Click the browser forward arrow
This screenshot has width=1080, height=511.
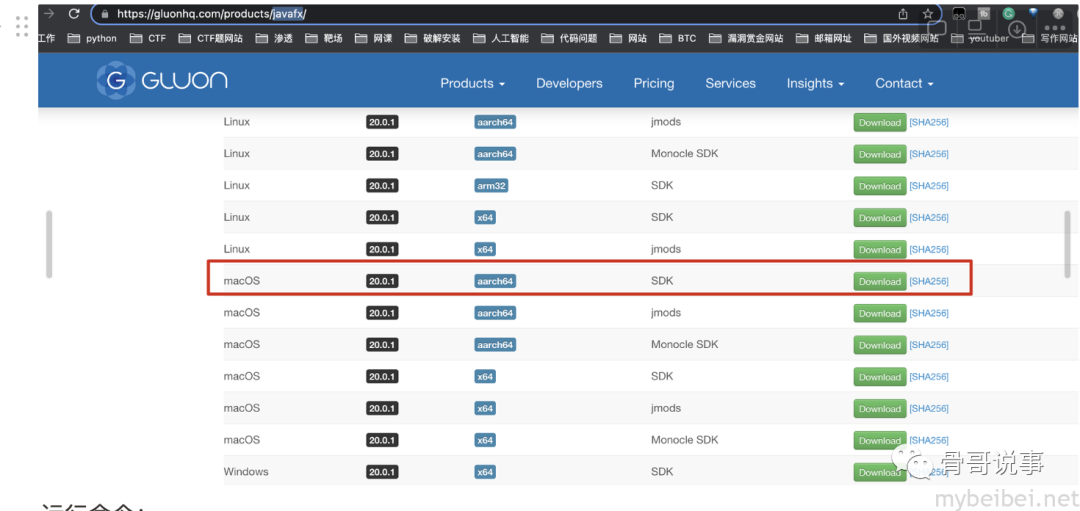49,13
